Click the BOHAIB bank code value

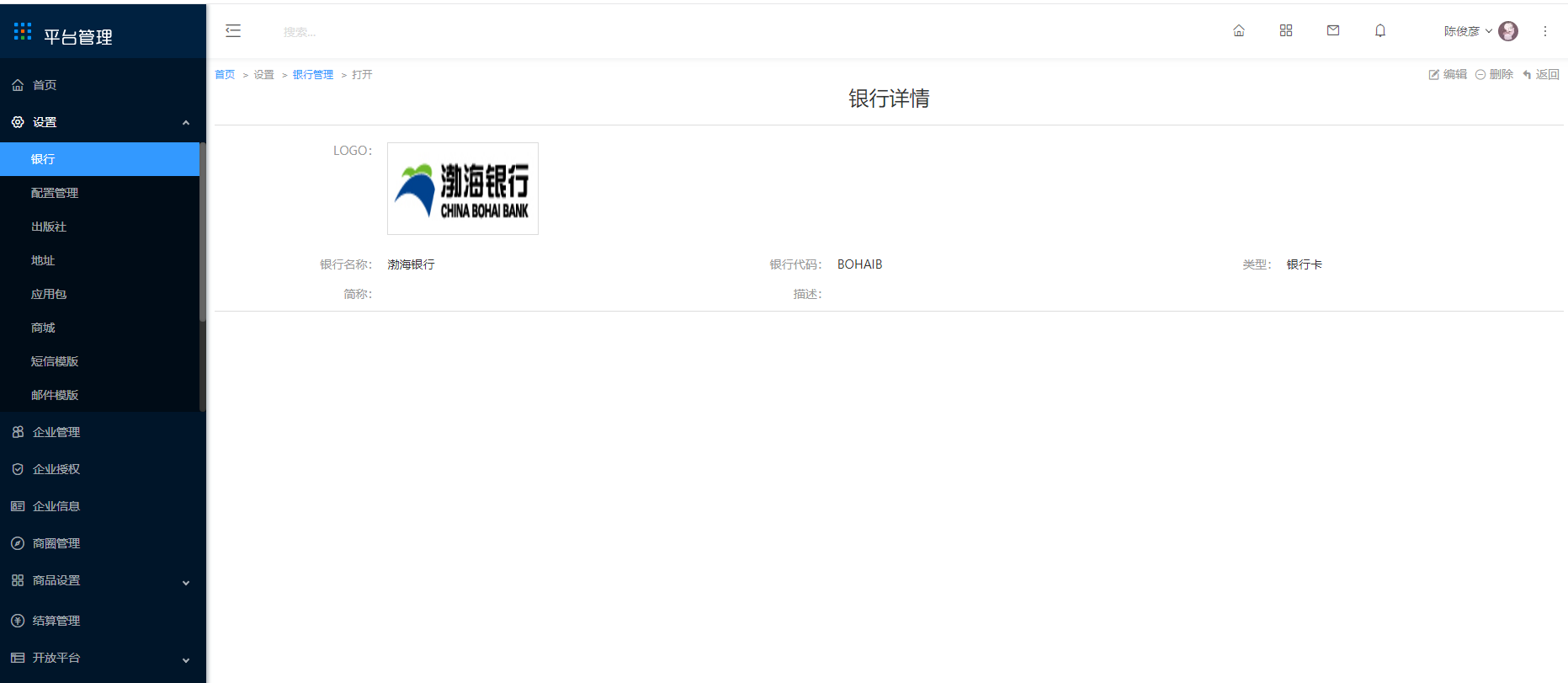coord(859,264)
